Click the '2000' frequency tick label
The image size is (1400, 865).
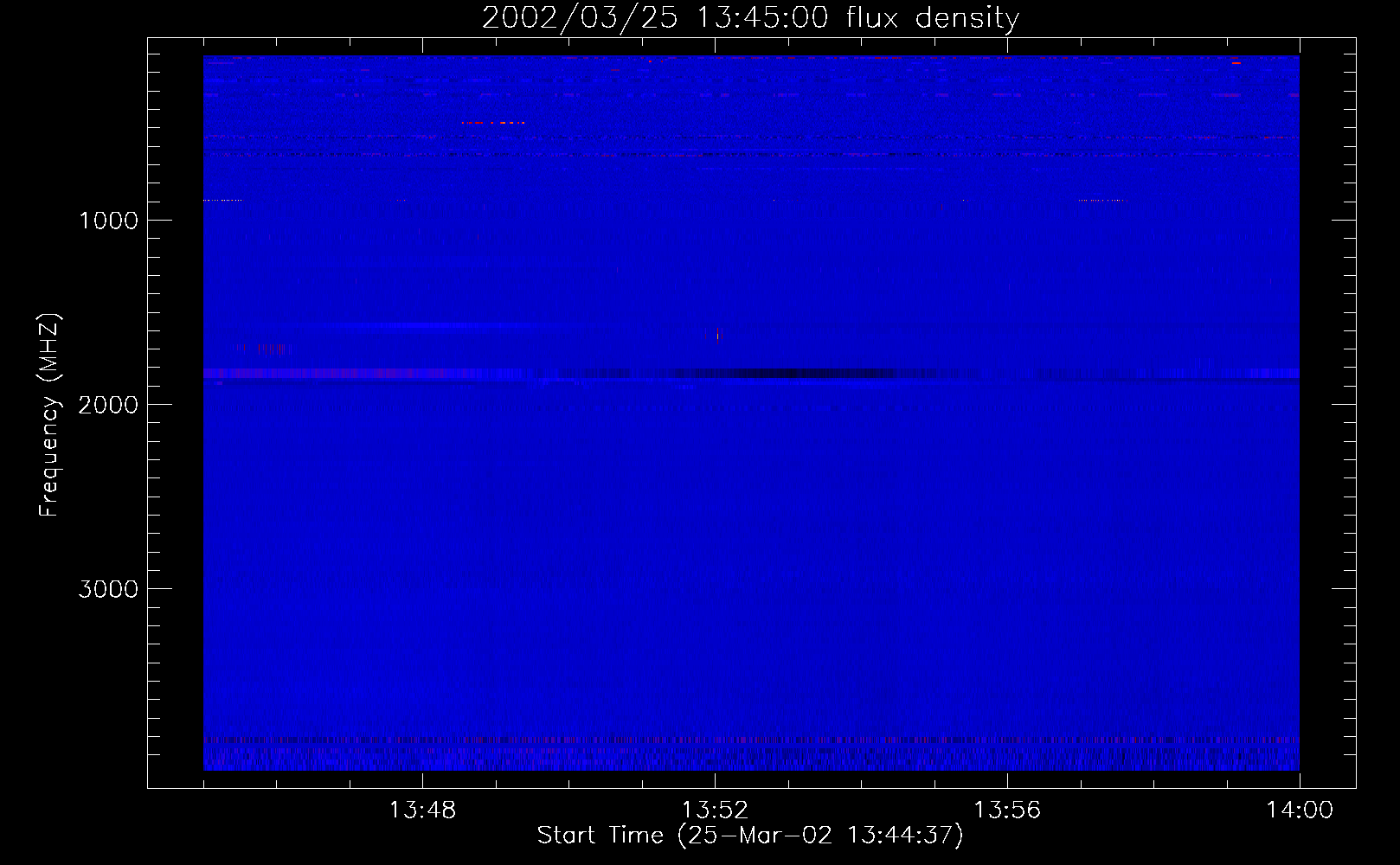(108, 405)
